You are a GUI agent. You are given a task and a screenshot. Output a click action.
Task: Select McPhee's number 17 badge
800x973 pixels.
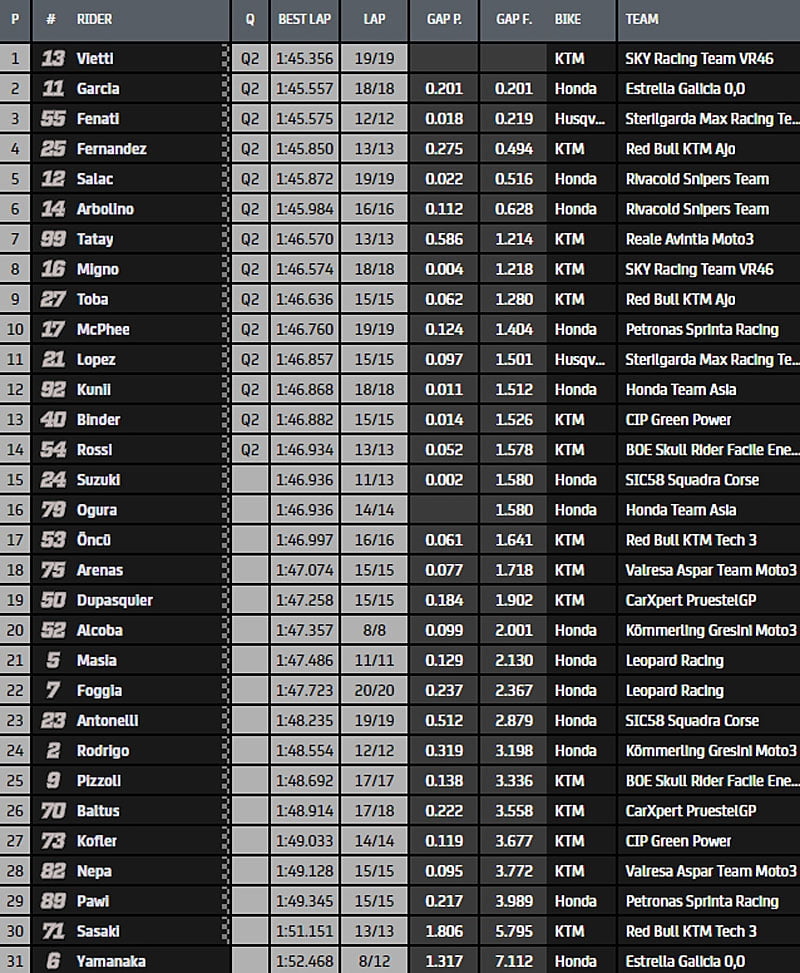53,329
